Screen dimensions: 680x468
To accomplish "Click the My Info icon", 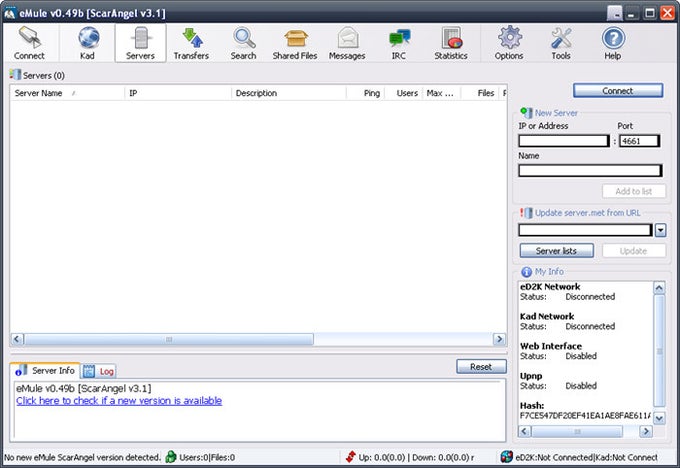I will (x=526, y=272).
